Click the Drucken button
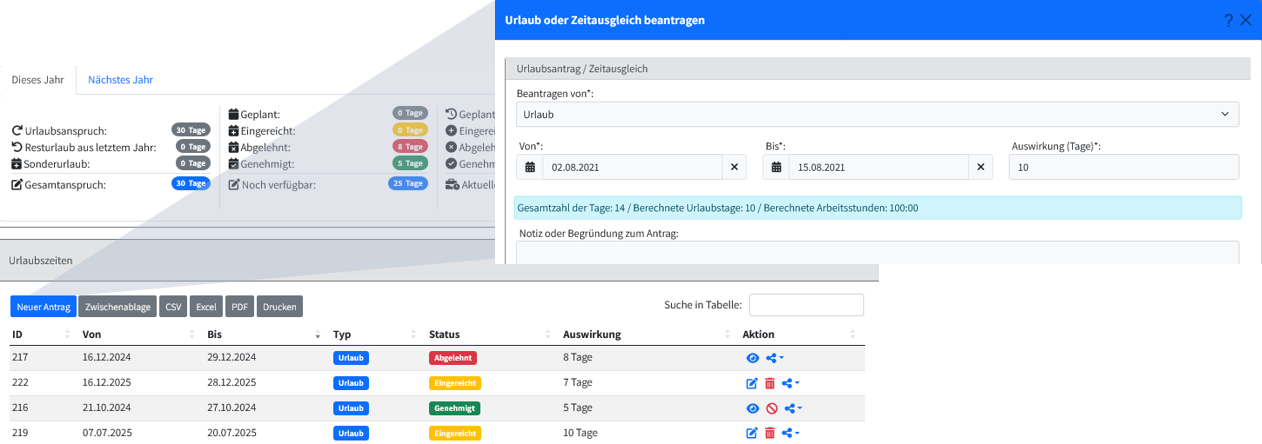This screenshot has width=1262, height=444. click(280, 306)
